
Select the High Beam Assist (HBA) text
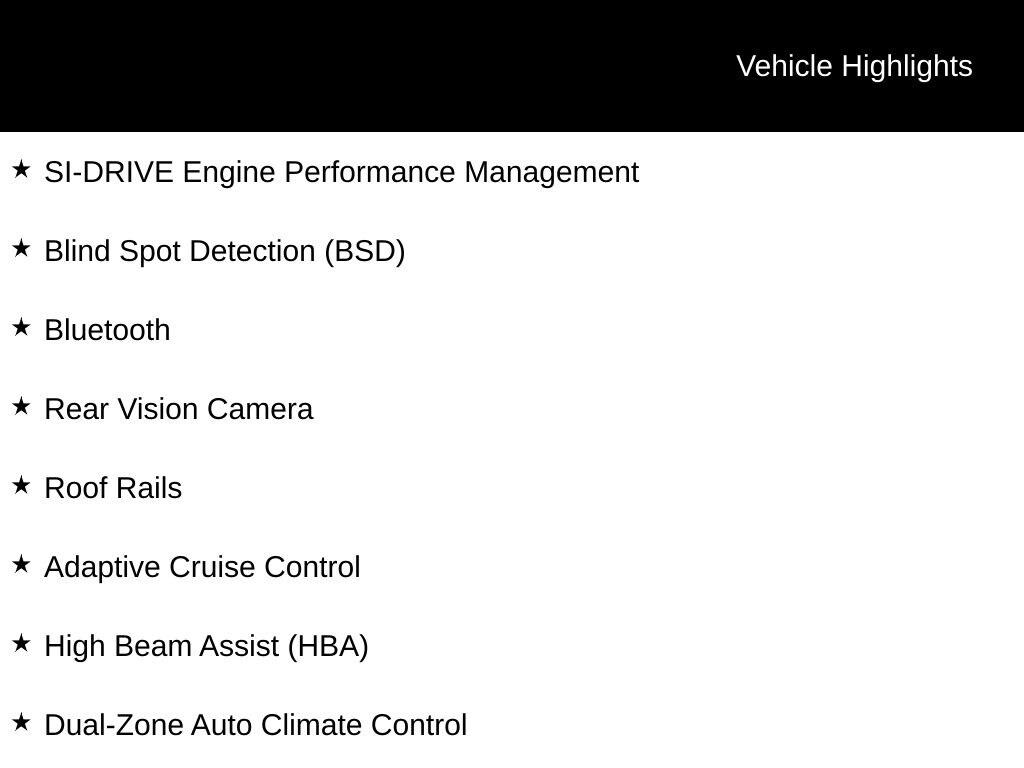(206, 647)
